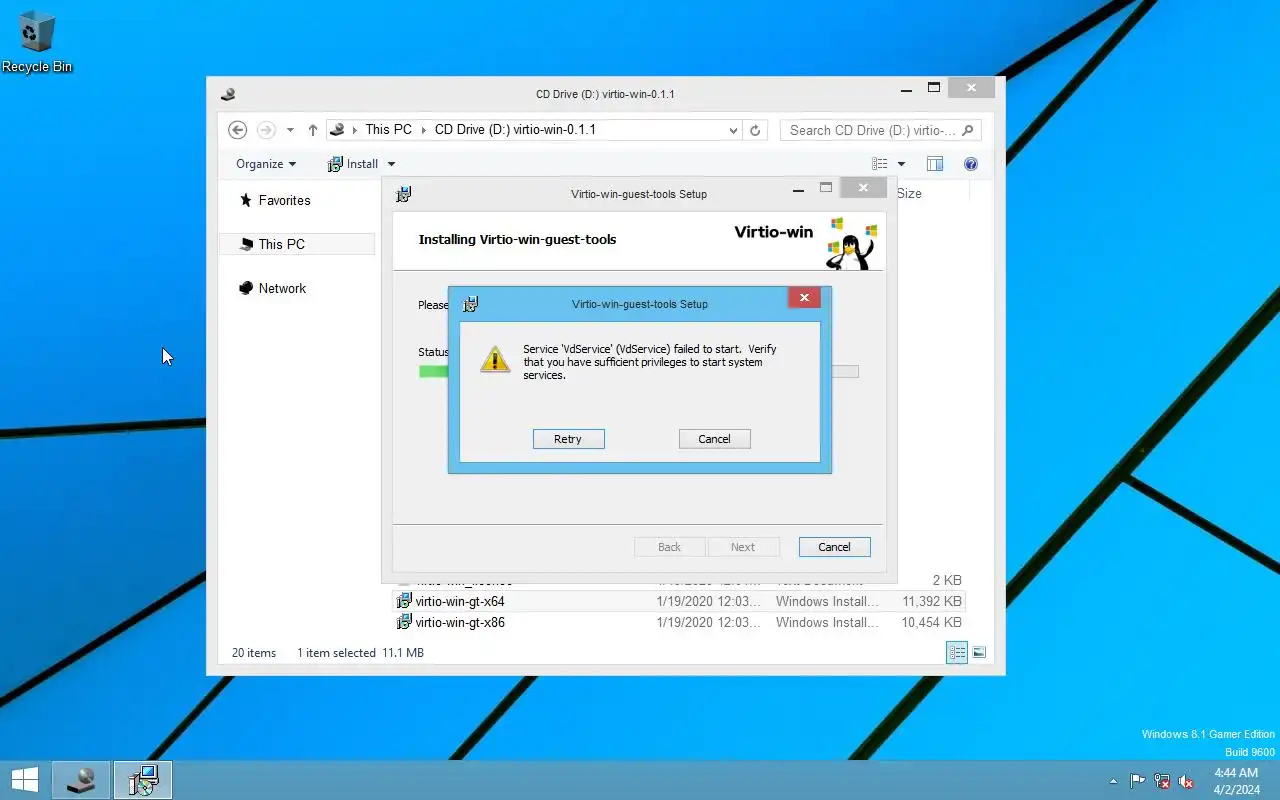This screenshot has height=800, width=1280.
Task: Click the Tux penguin Virtio-win logo
Action: [x=852, y=242]
